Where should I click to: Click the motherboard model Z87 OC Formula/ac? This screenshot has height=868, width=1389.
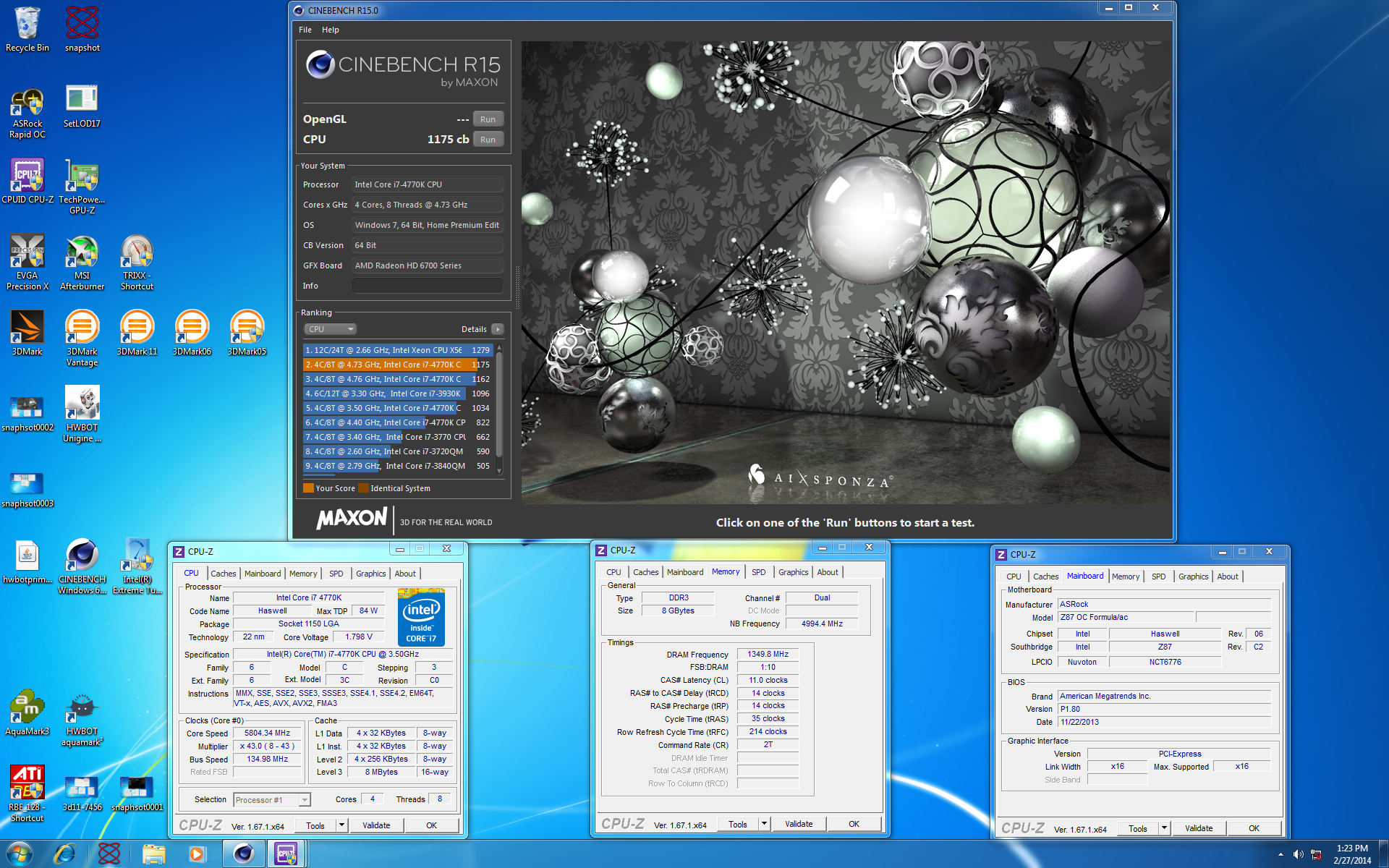coord(1125,617)
